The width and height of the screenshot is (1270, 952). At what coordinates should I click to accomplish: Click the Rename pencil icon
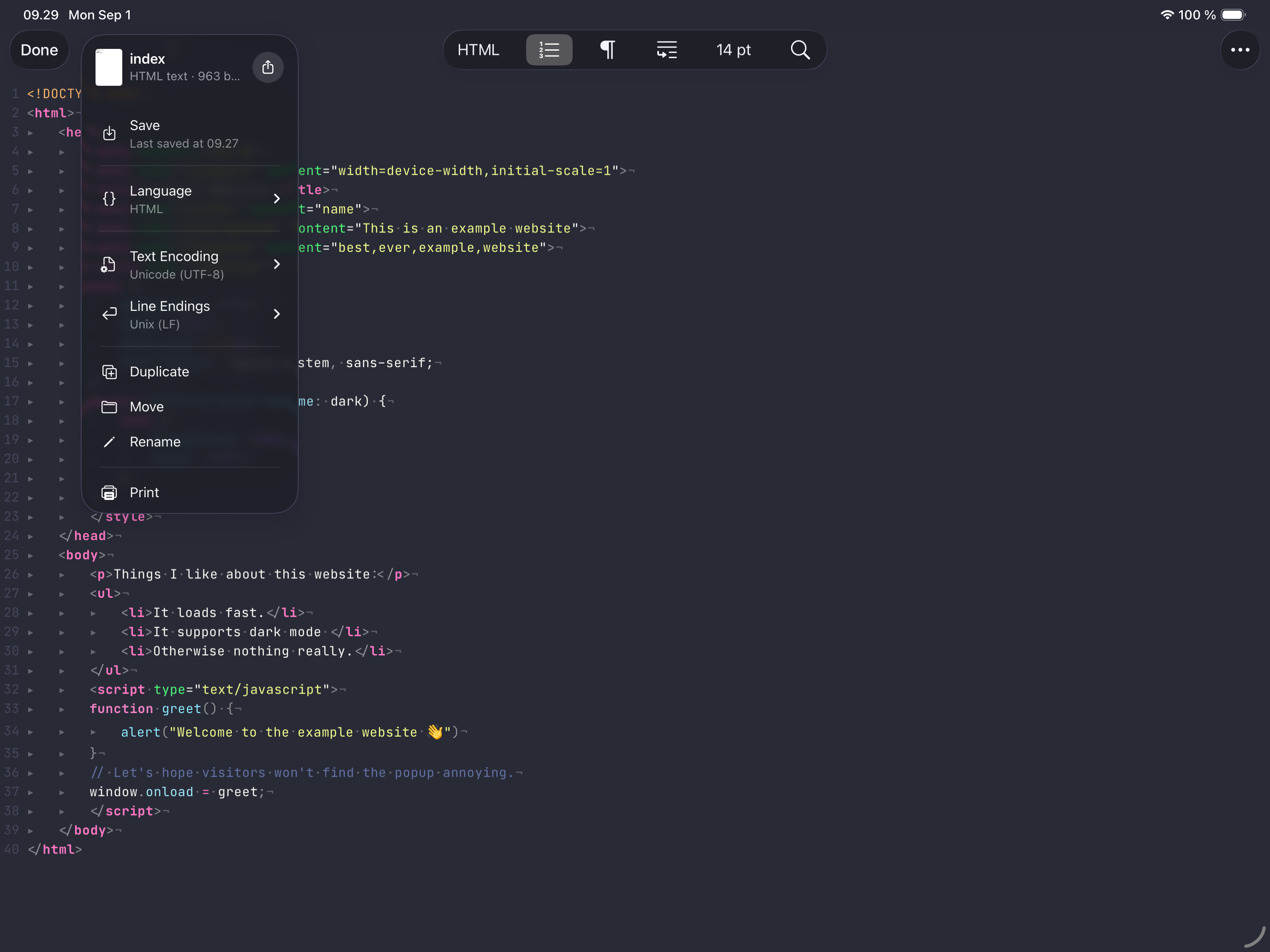click(109, 442)
